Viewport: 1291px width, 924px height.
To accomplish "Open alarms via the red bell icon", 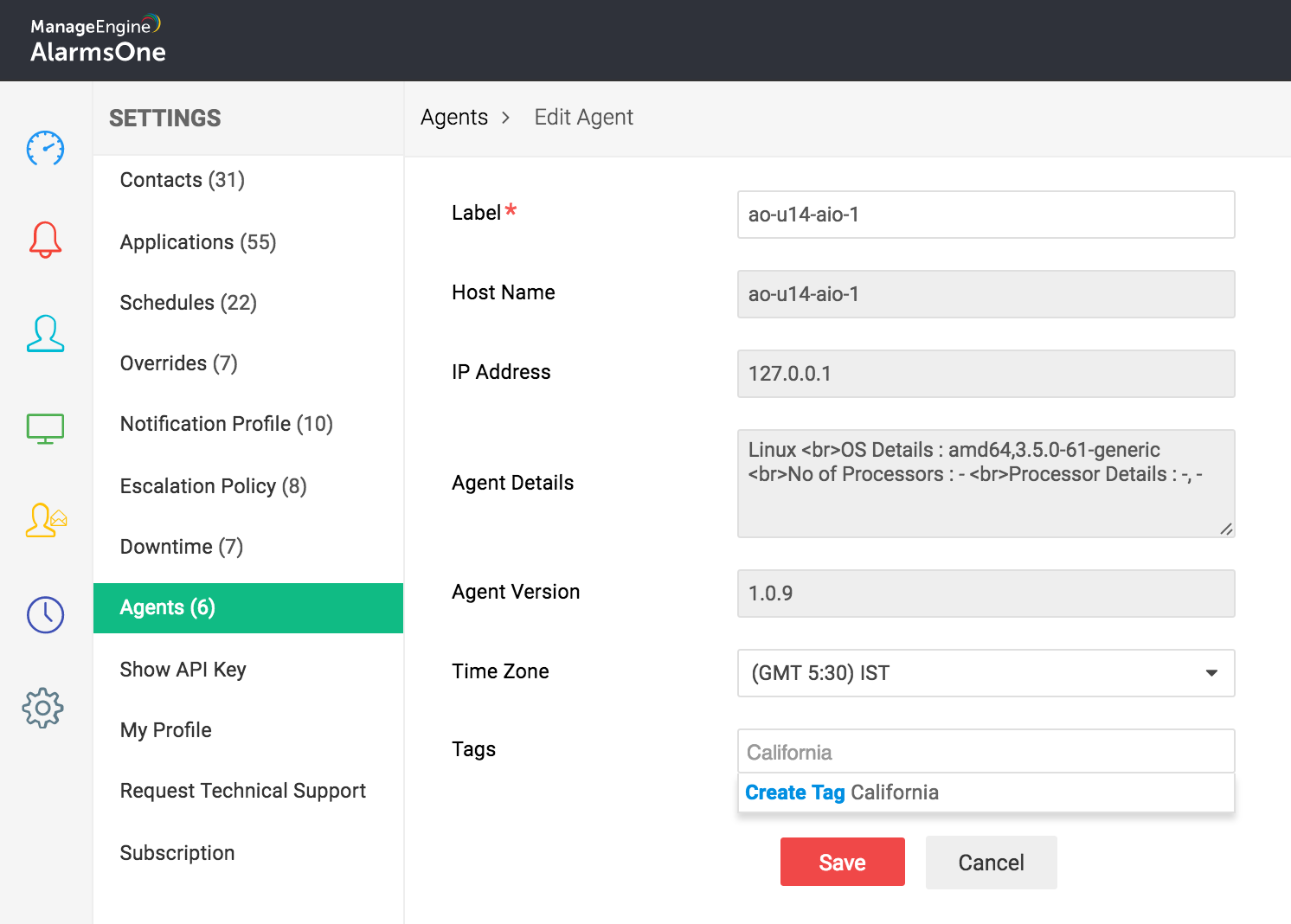I will pos(45,240).
